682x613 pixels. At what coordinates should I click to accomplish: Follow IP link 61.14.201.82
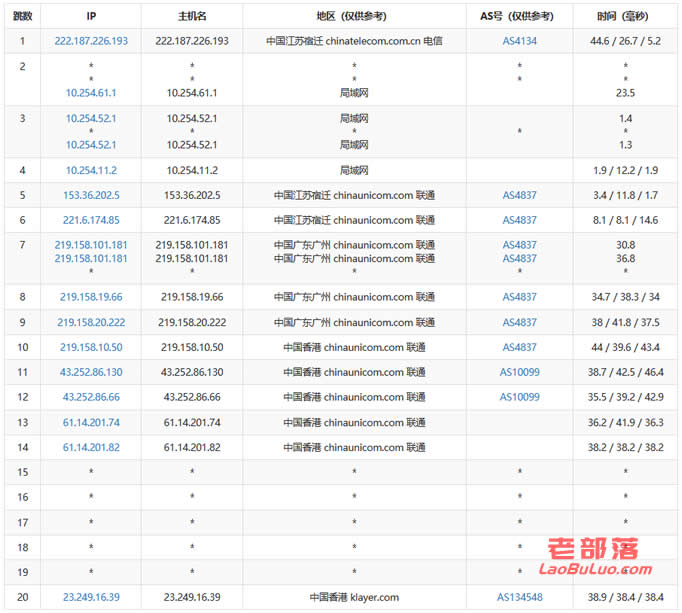91,447
